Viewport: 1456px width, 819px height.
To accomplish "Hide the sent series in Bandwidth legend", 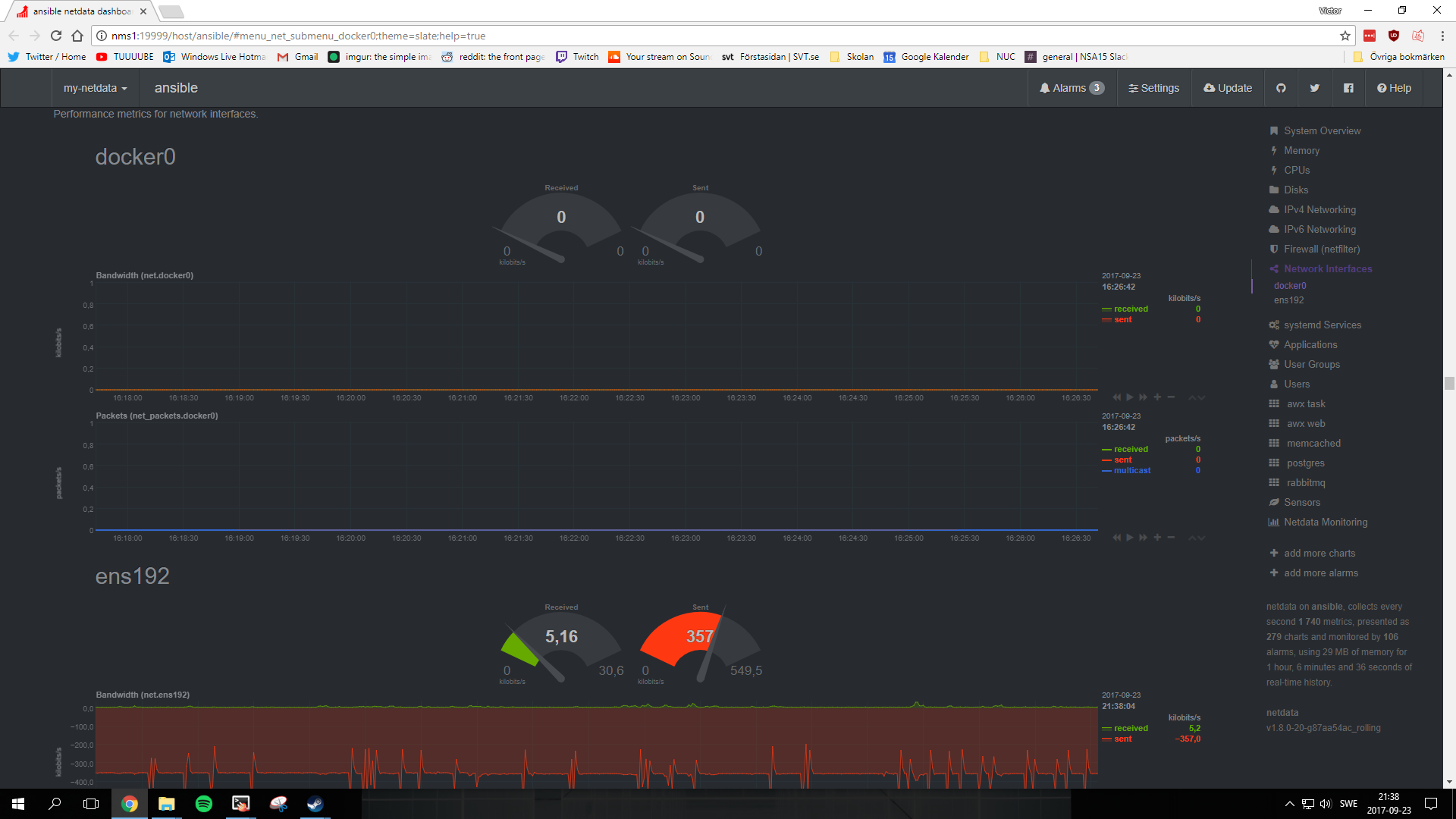I will coord(1122,319).
